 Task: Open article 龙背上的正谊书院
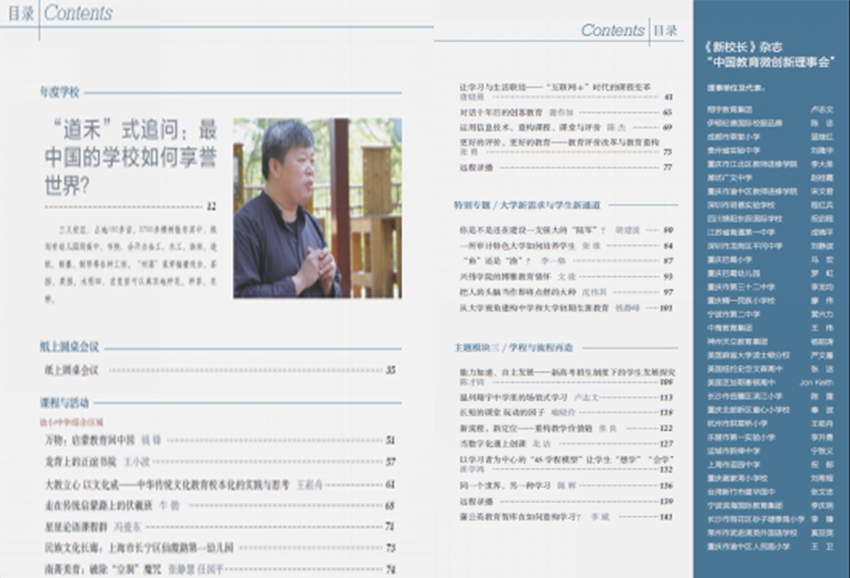pyautogui.click(x=84, y=462)
